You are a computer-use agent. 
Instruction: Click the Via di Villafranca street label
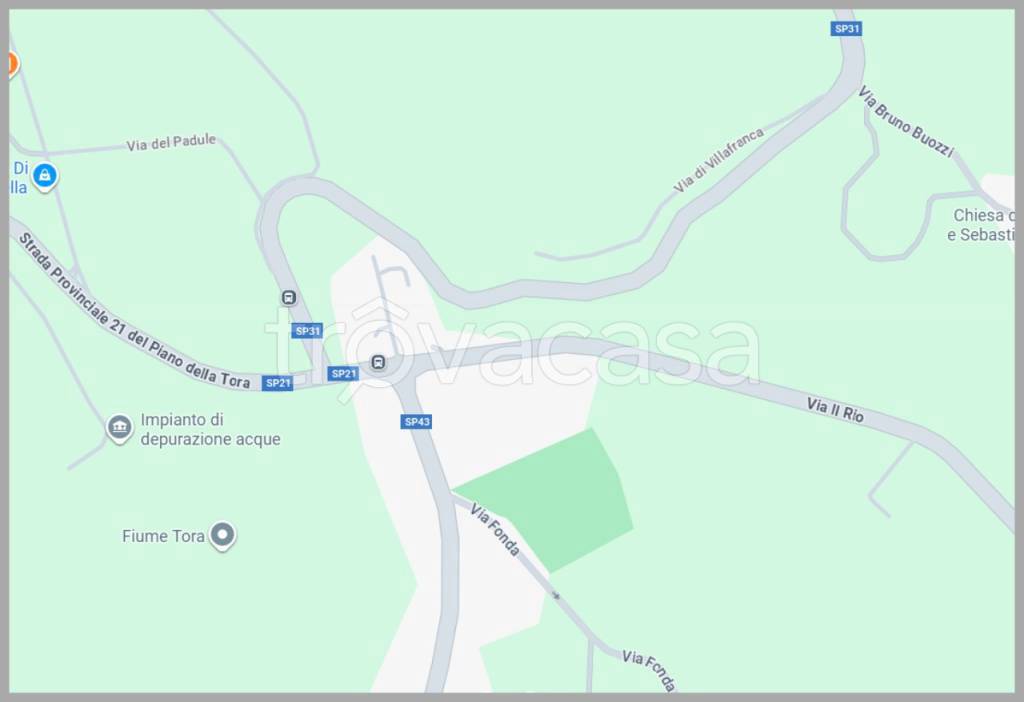pos(718,161)
